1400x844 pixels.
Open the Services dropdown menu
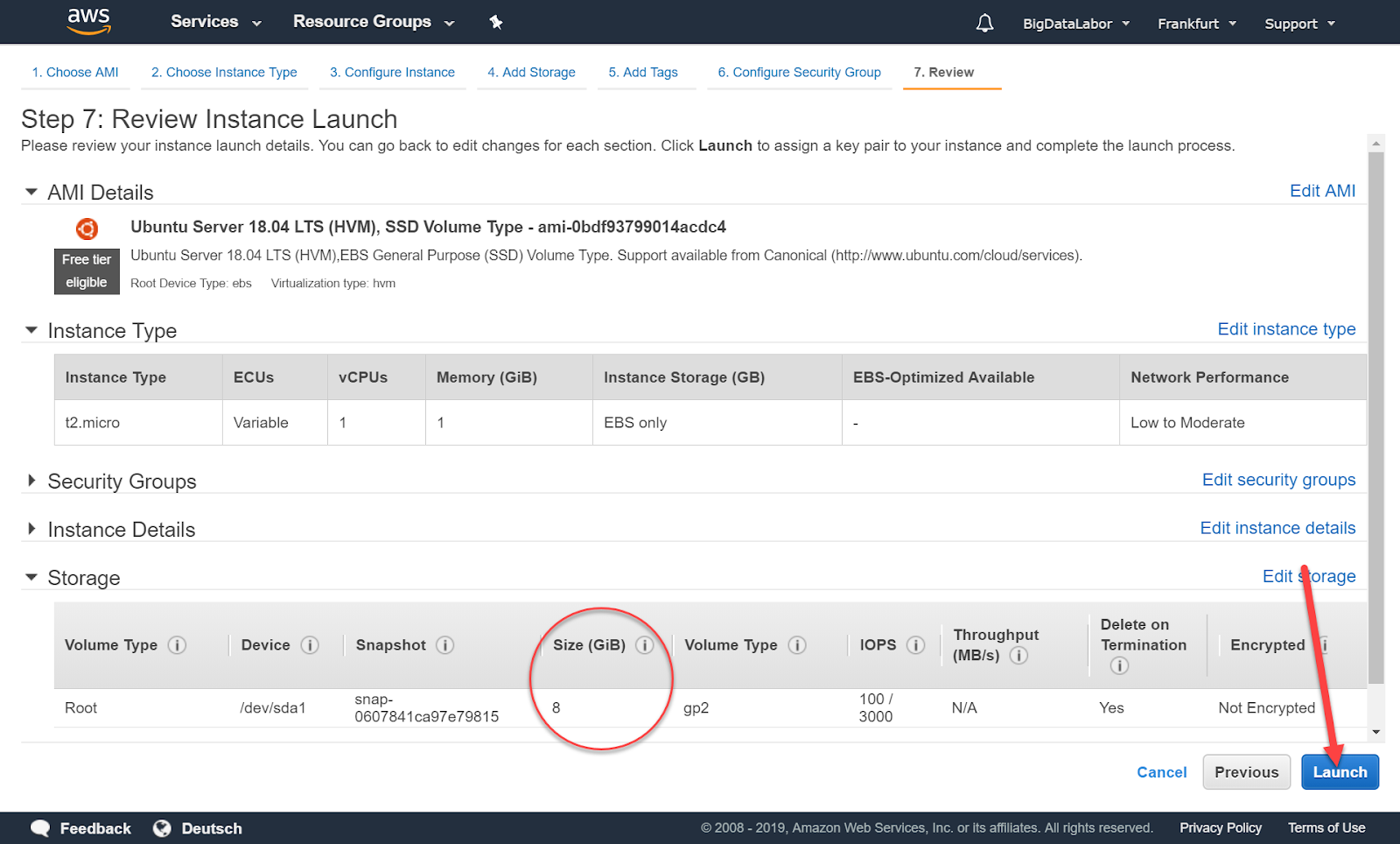(x=216, y=22)
